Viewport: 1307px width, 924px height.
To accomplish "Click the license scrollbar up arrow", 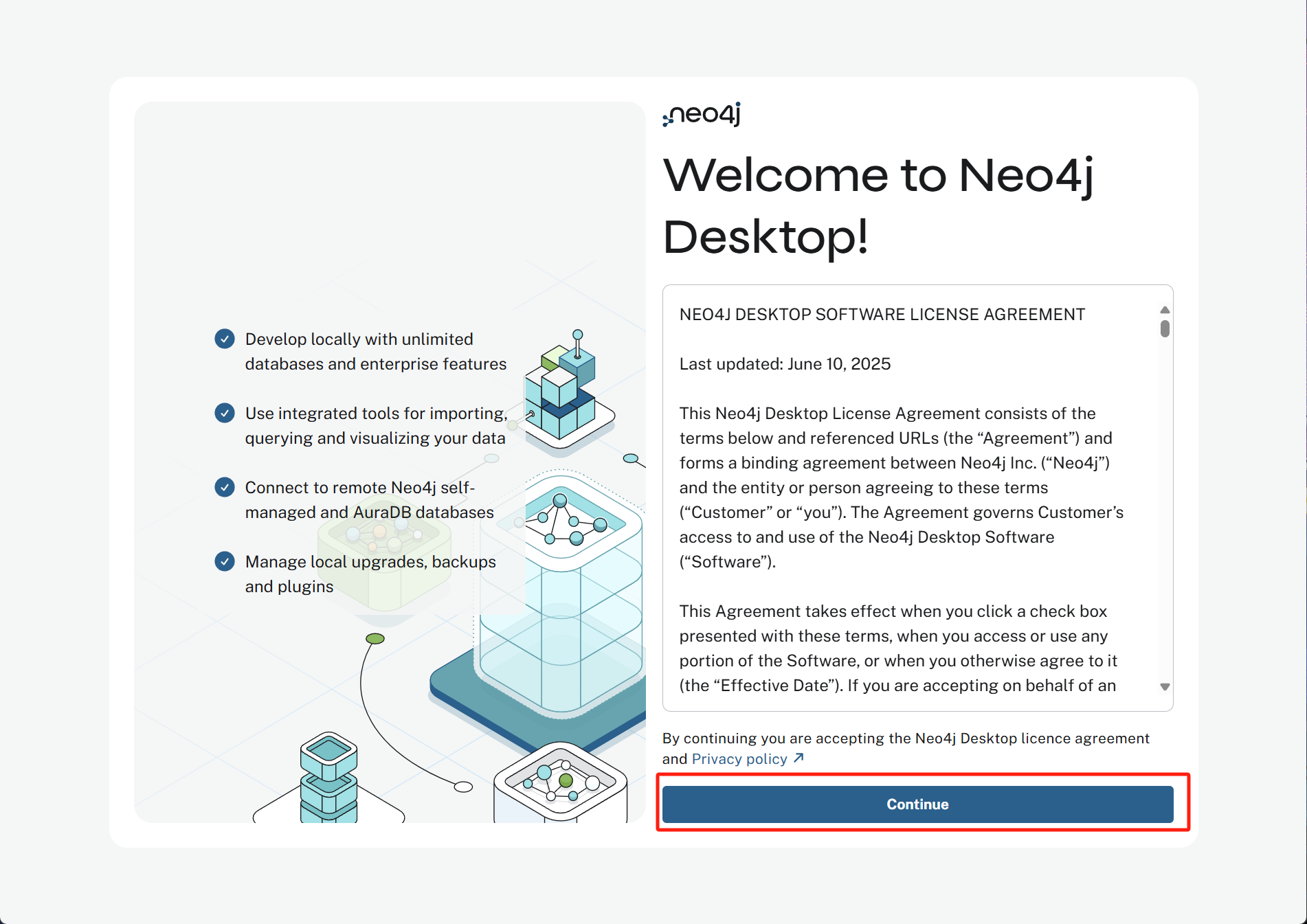I will [1165, 310].
